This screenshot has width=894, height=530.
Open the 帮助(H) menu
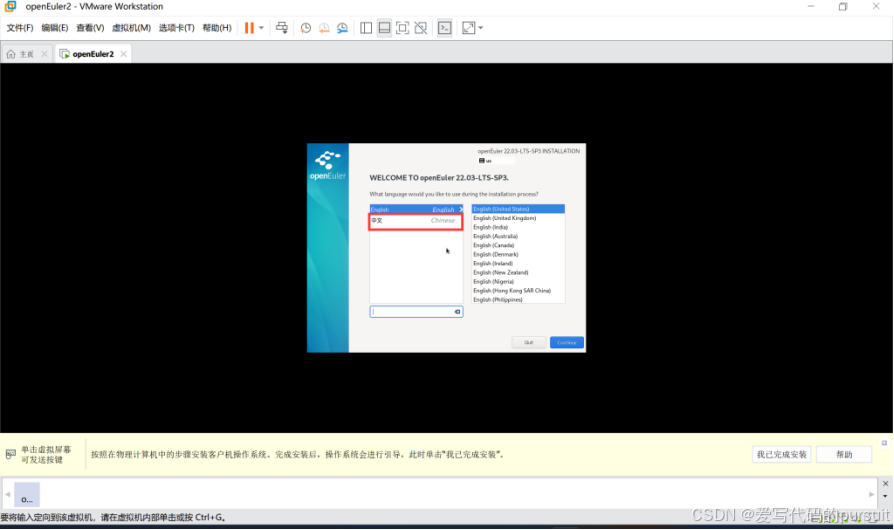tap(217, 28)
